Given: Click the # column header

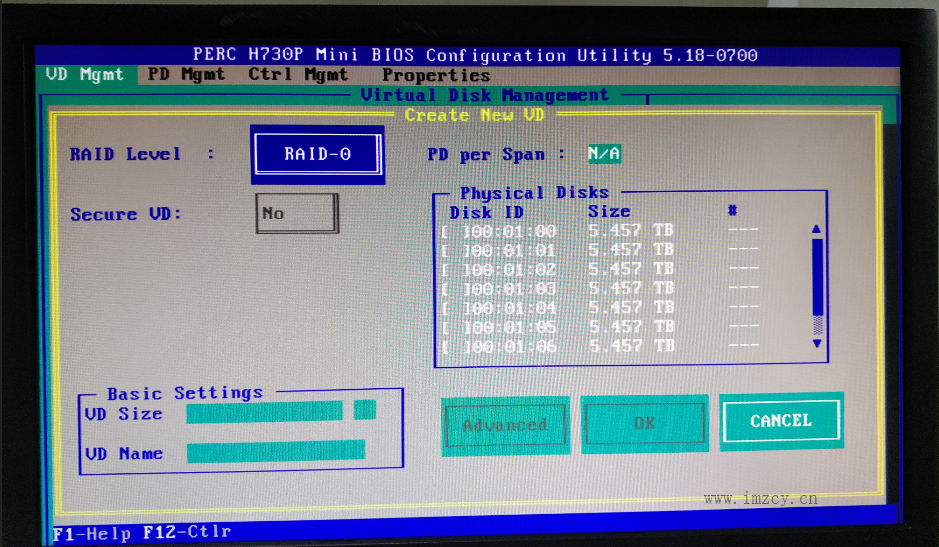Looking at the screenshot, I should point(732,210).
